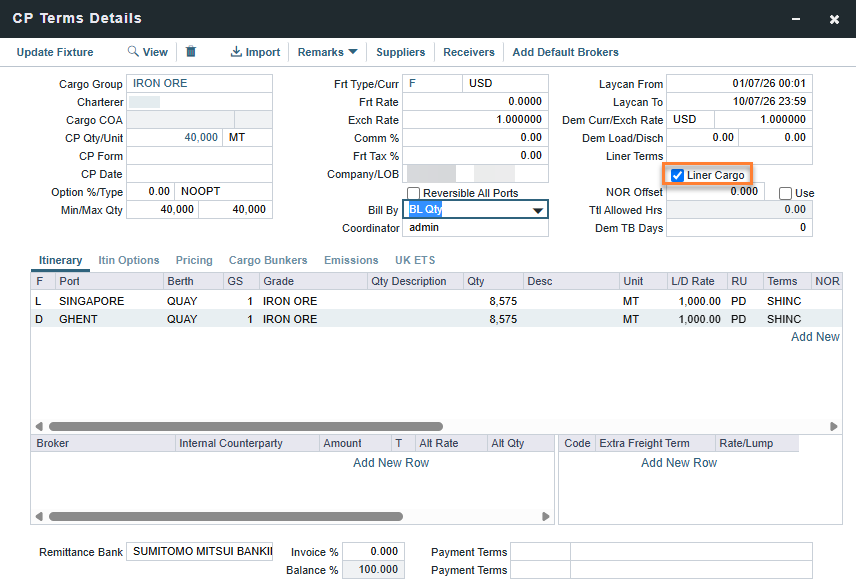
Task: Open the Bill By dropdown
Action: (538, 210)
